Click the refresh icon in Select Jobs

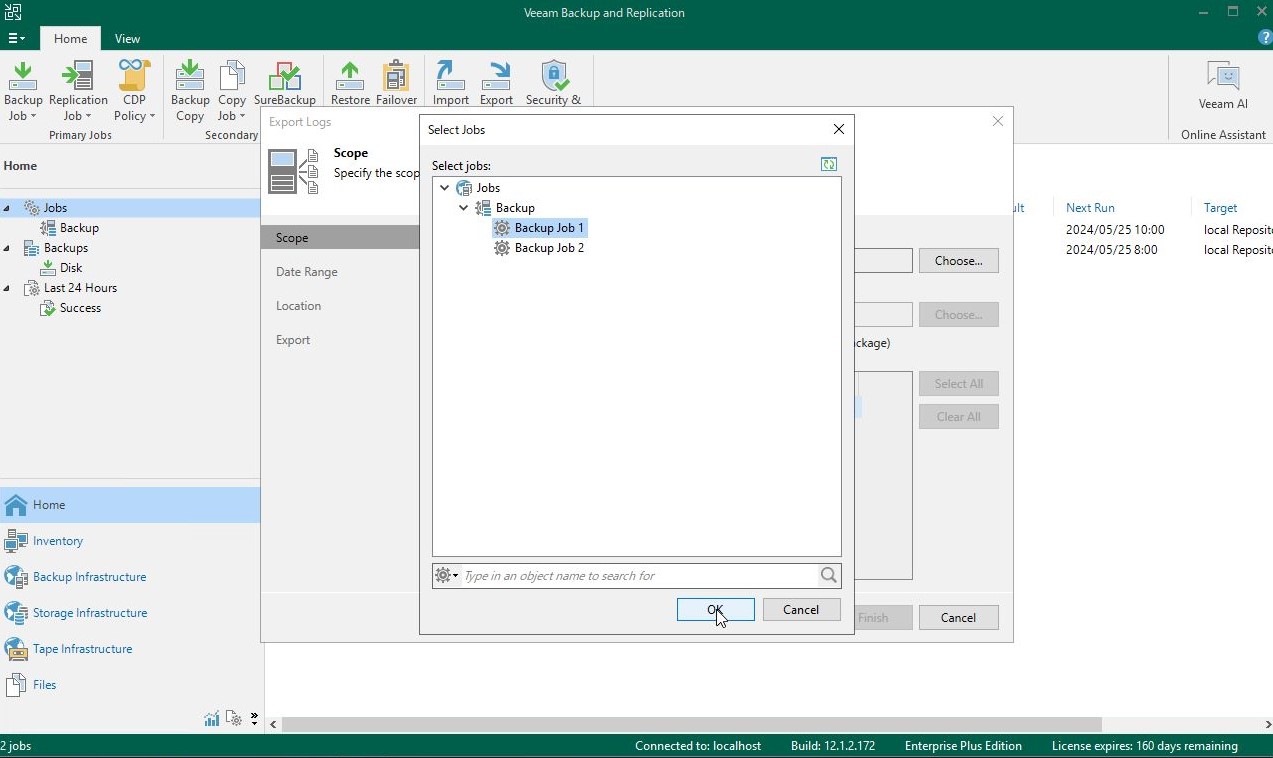pyautogui.click(x=829, y=164)
